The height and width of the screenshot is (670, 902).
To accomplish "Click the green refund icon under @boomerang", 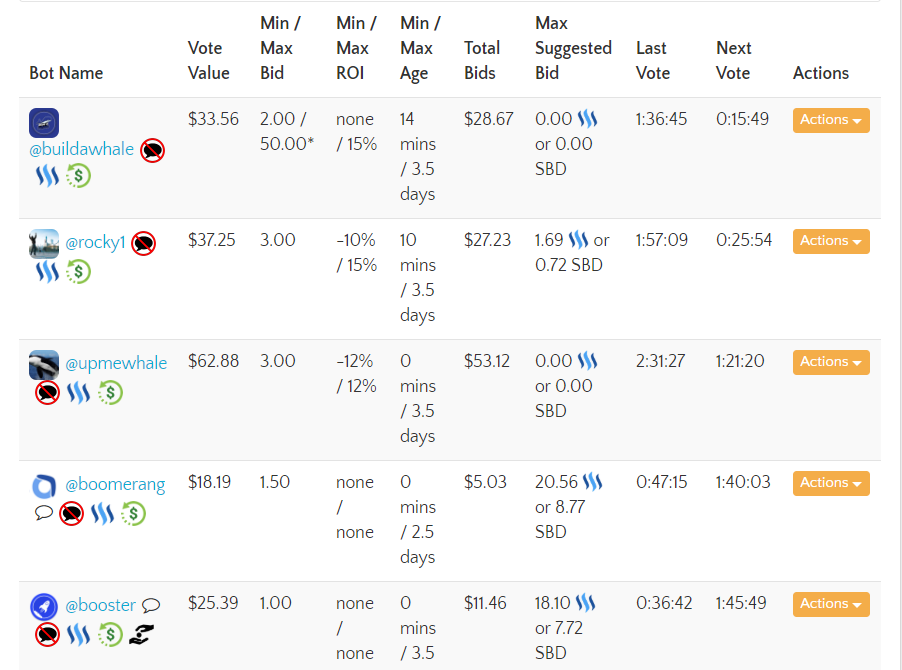I will [133, 514].
